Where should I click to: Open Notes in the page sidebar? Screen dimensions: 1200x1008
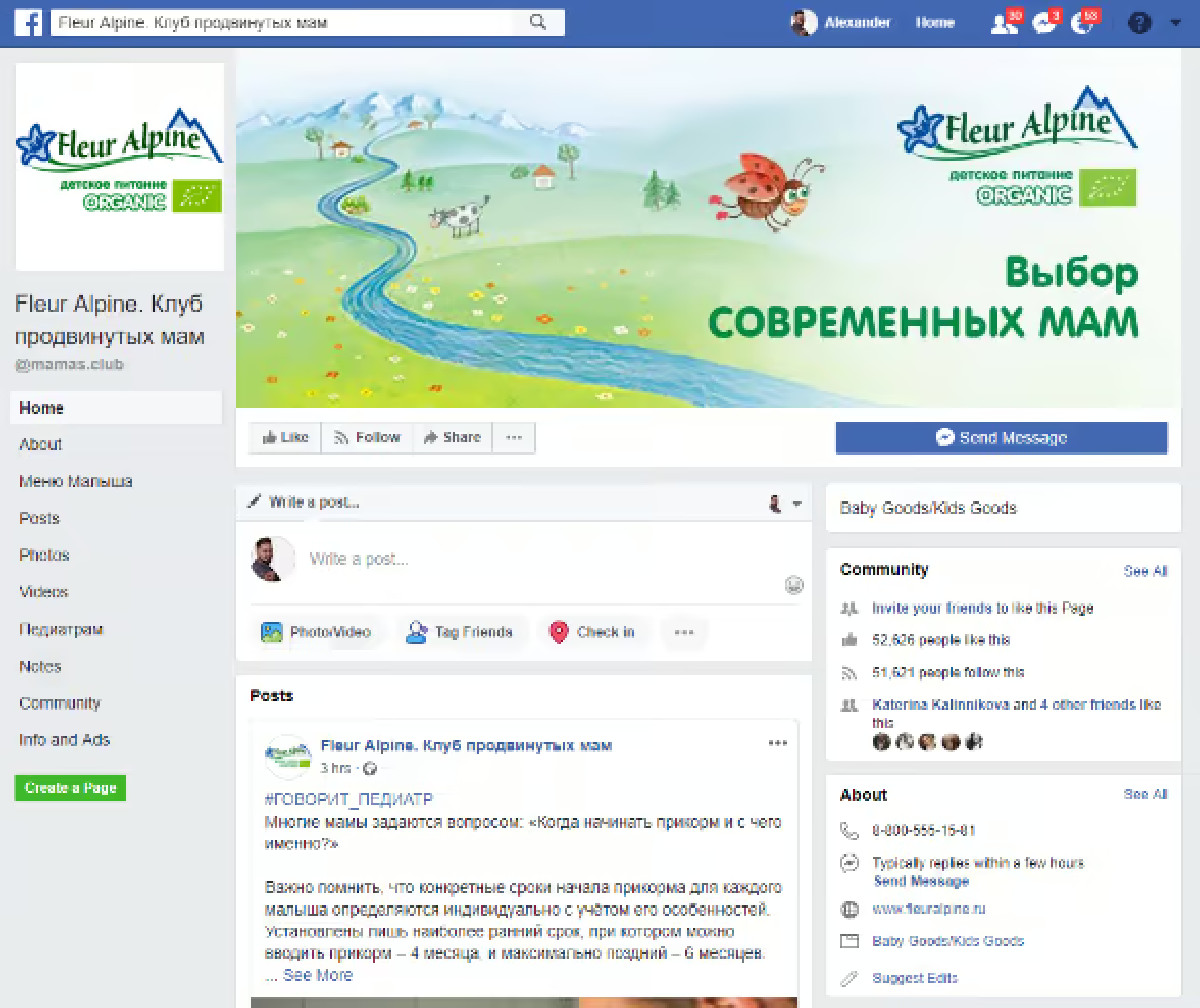[40, 666]
